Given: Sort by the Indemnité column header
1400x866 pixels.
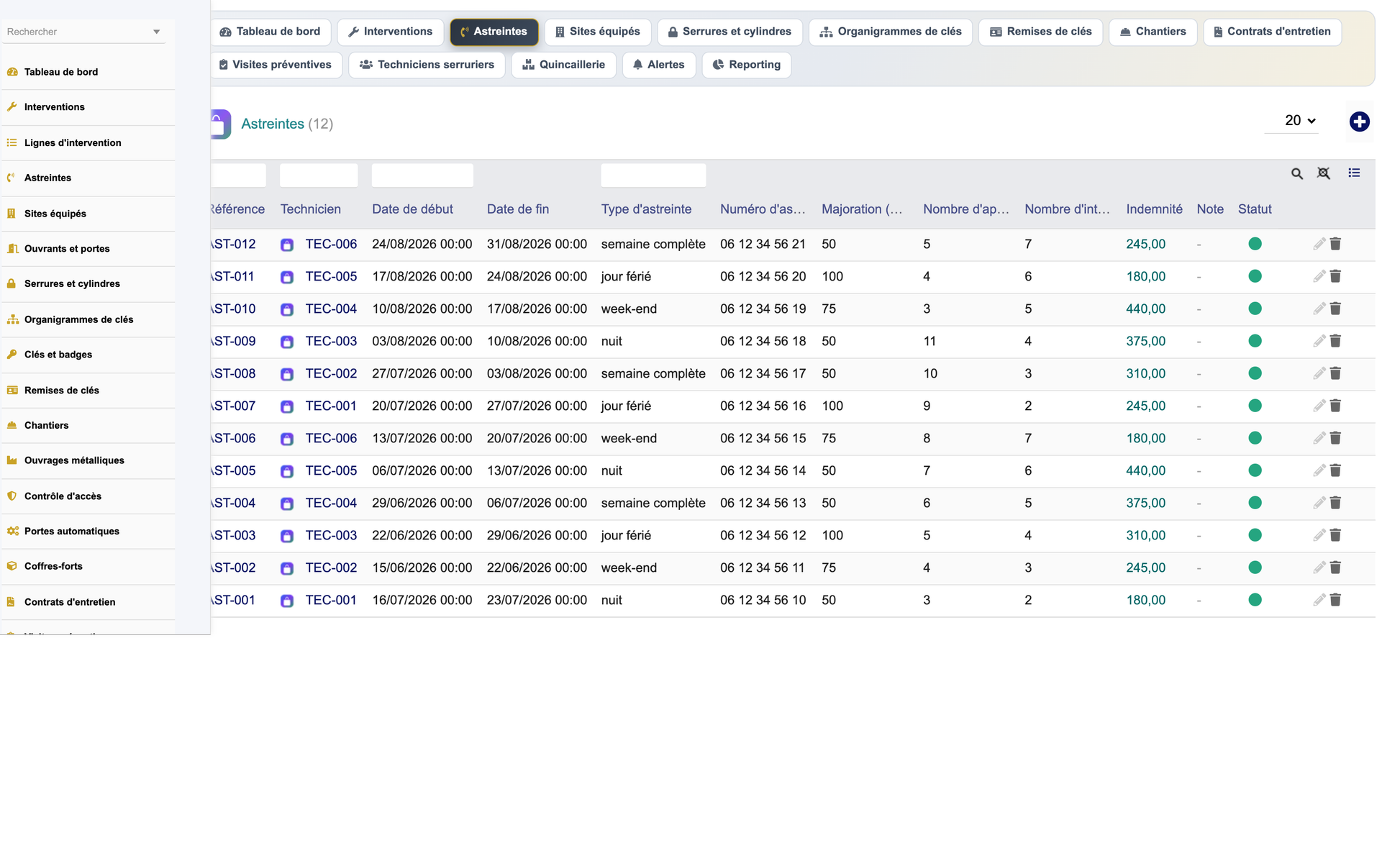Looking at the screenshot, I should [1154, 209].
